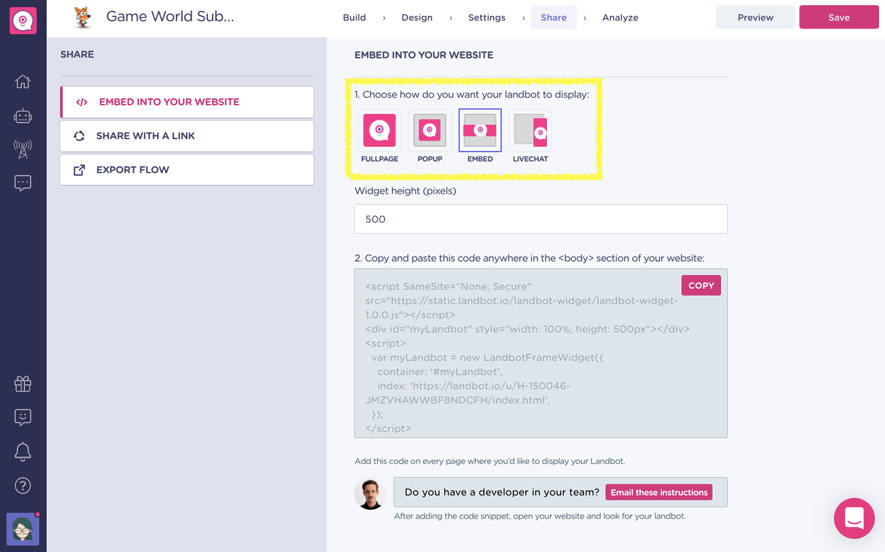The height and width of the screenshot is (552, 885).
Task: Click the Widget height input field
Action: 541,219
